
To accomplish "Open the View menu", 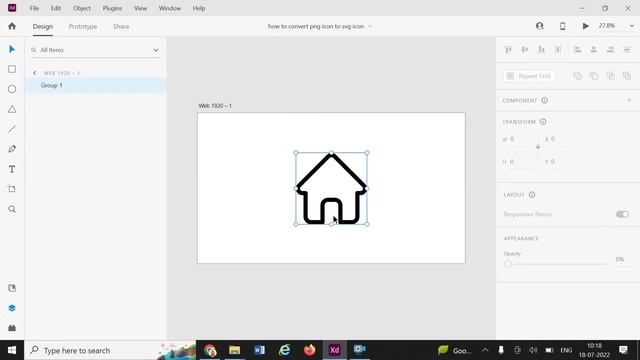I will pyautogui.click(x=140, y=8).
